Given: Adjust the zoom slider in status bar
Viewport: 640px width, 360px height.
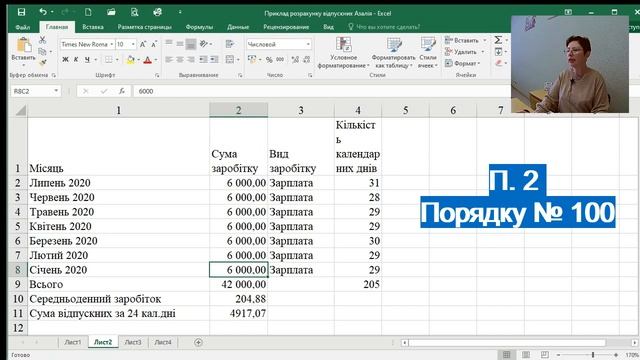Looking at the screenshot, I should (593, 355).
